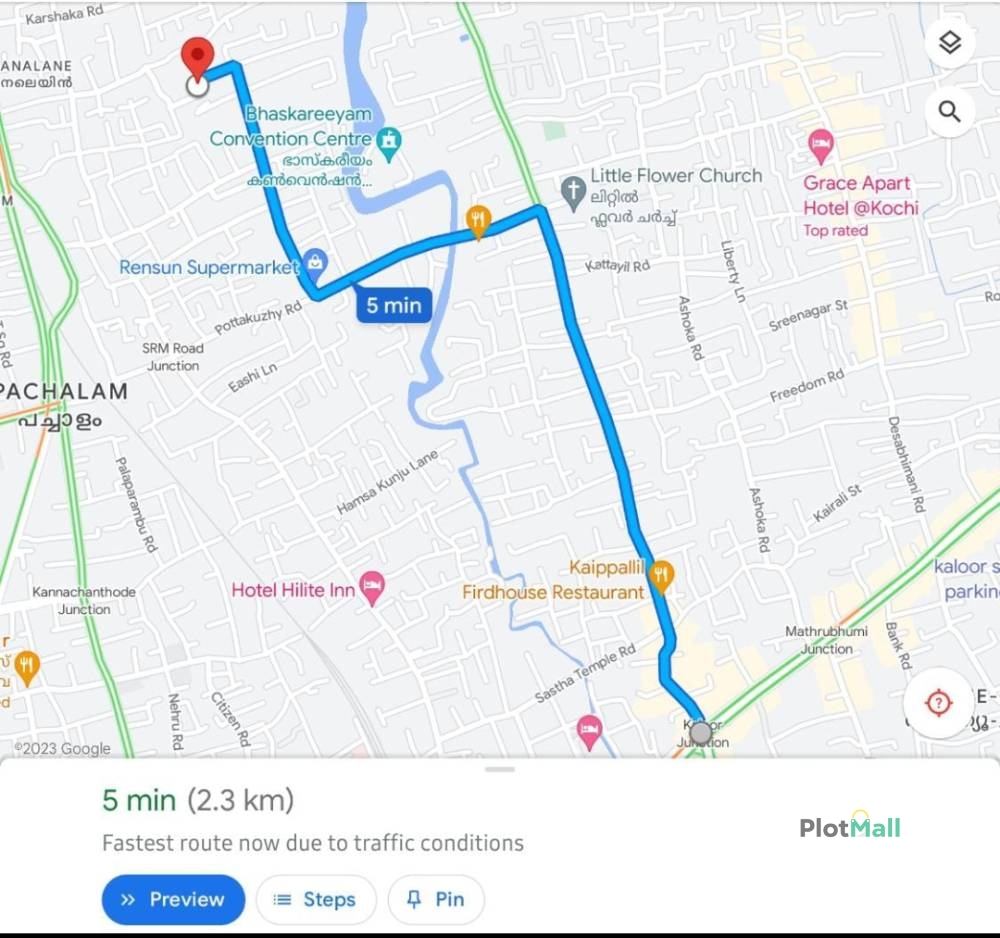This screenshot has width=1000, height=938.
Task: Select Grace Apart Hotel lodging marker
Action: coord(820,146)
